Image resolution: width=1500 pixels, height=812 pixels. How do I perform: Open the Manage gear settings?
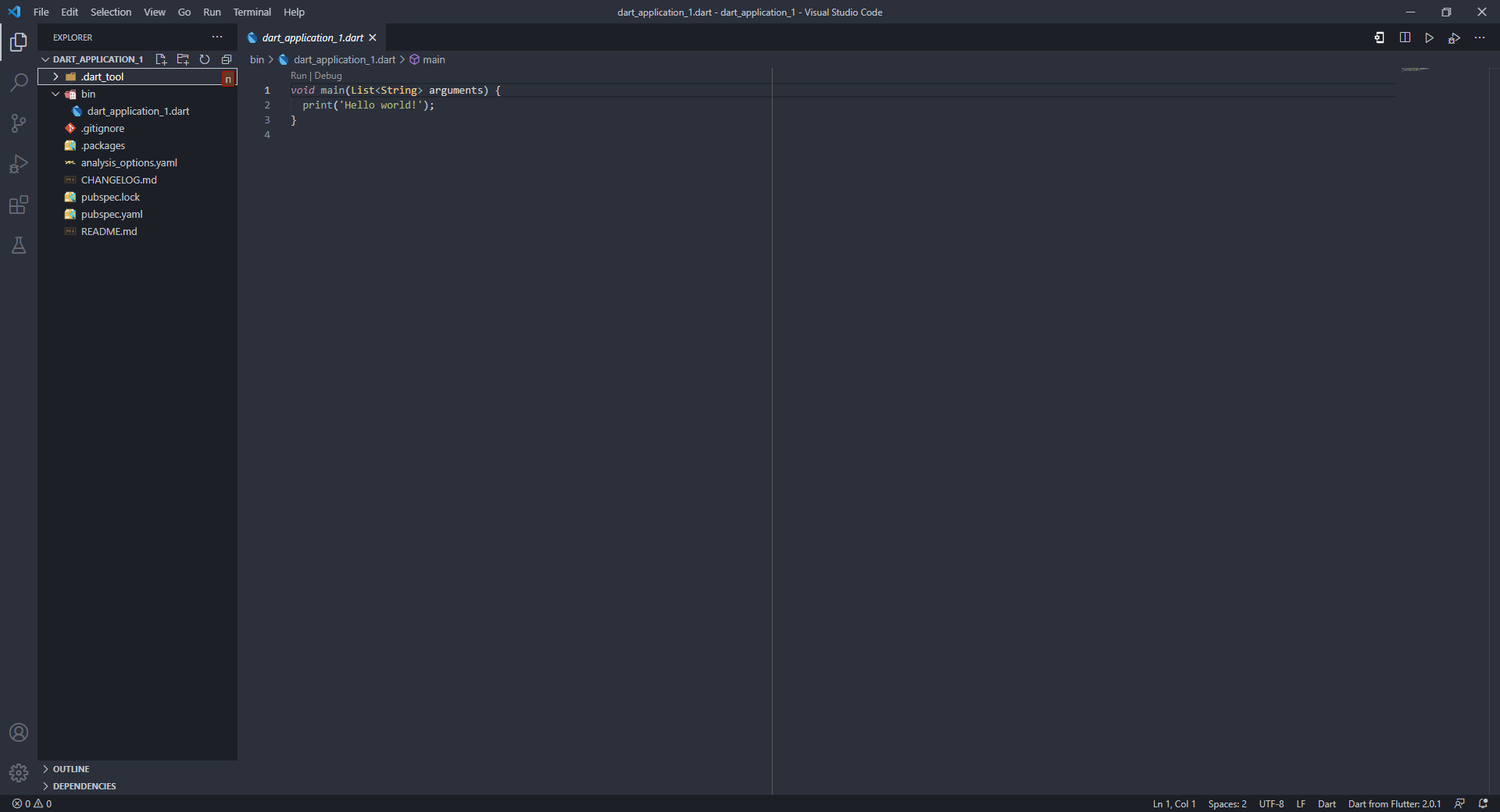pos(19,773)
